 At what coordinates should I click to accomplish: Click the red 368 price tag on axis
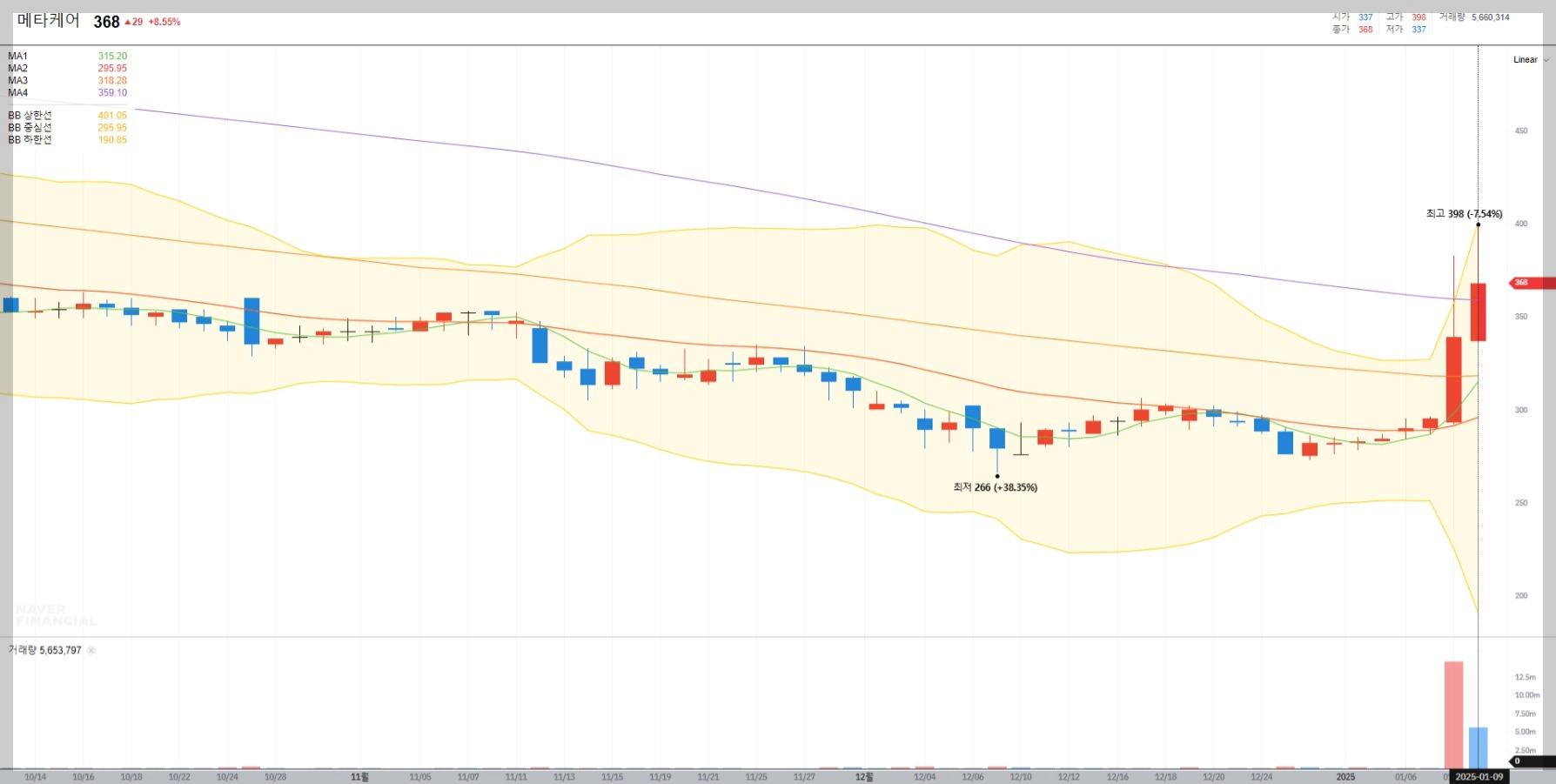(1533, 283)
